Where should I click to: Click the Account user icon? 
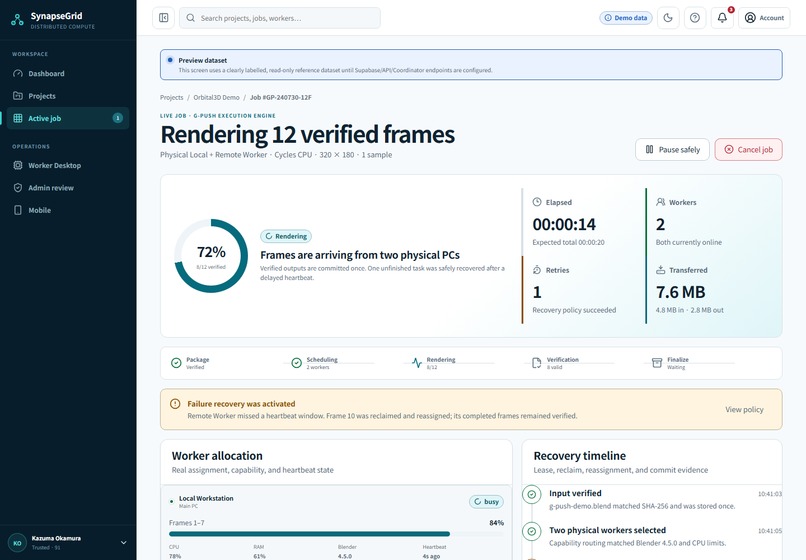[750, 18]
